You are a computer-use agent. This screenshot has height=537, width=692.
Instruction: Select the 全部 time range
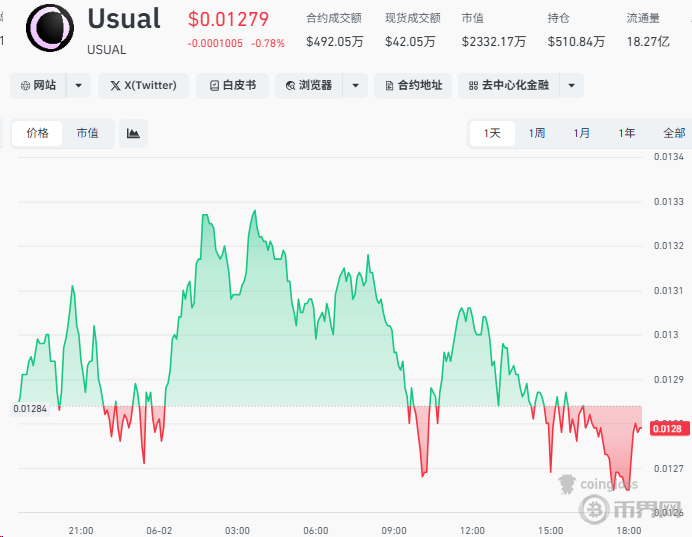tap(674, 133)
